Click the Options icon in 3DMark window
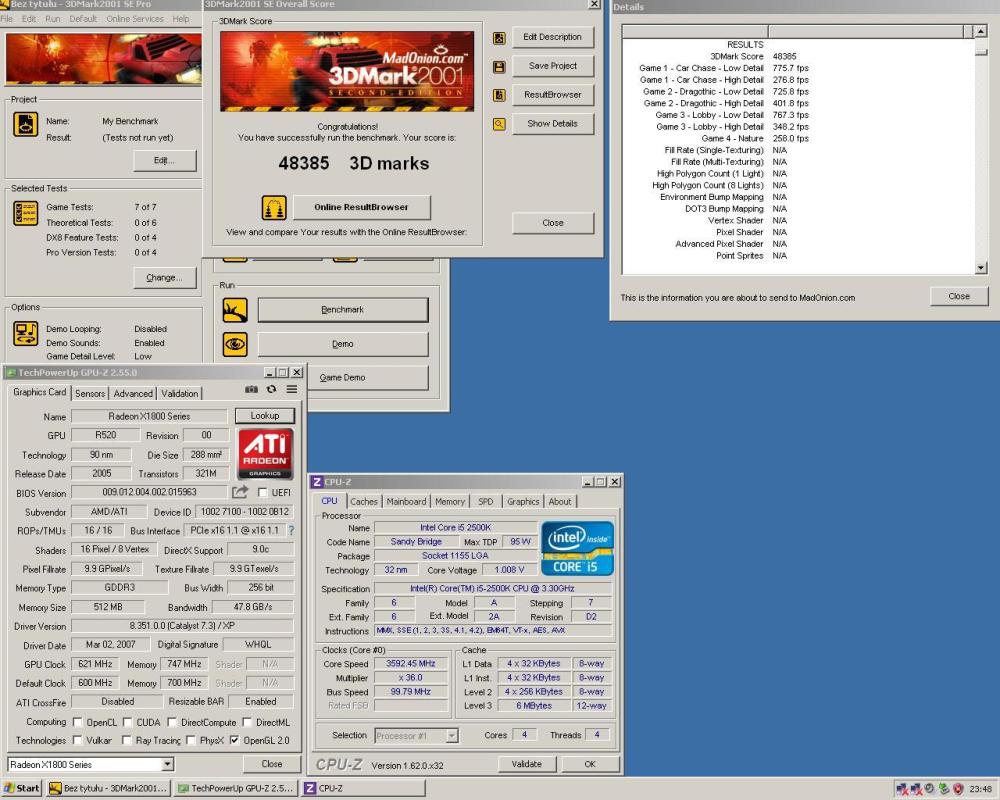This screenshot has height=800, width=1000. point(26,333)
